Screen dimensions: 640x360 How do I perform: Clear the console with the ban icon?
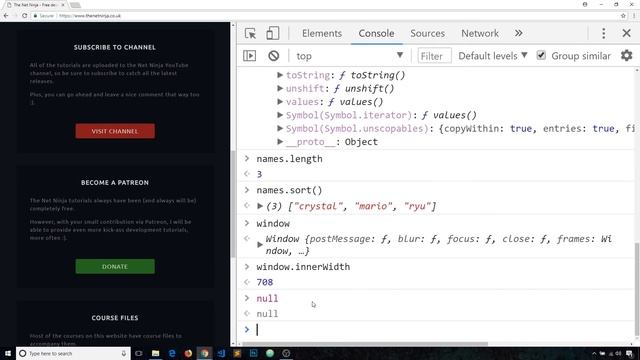(x=273, y=56)
